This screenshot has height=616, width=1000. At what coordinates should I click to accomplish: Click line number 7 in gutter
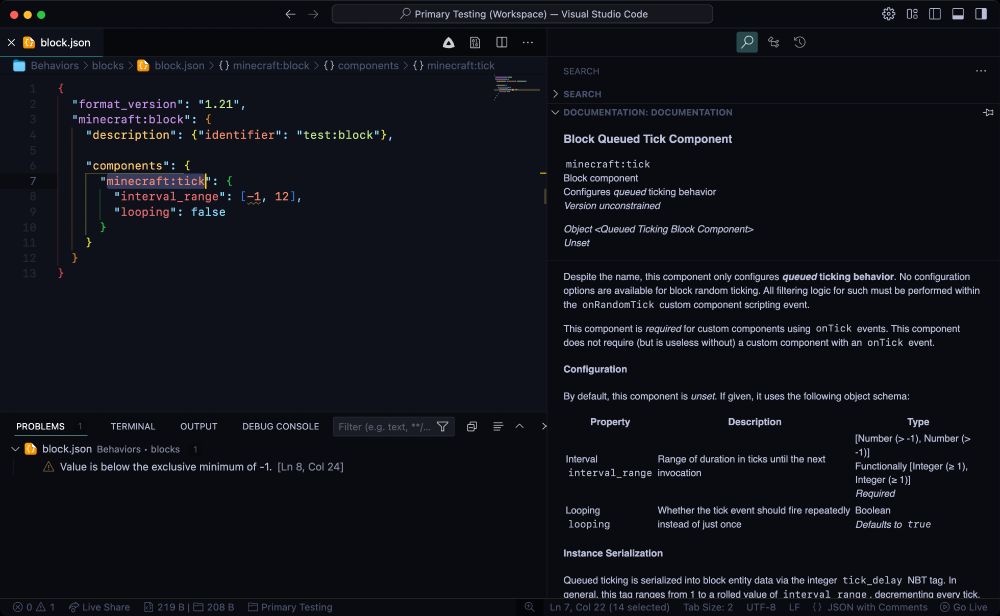coord(33,181)
